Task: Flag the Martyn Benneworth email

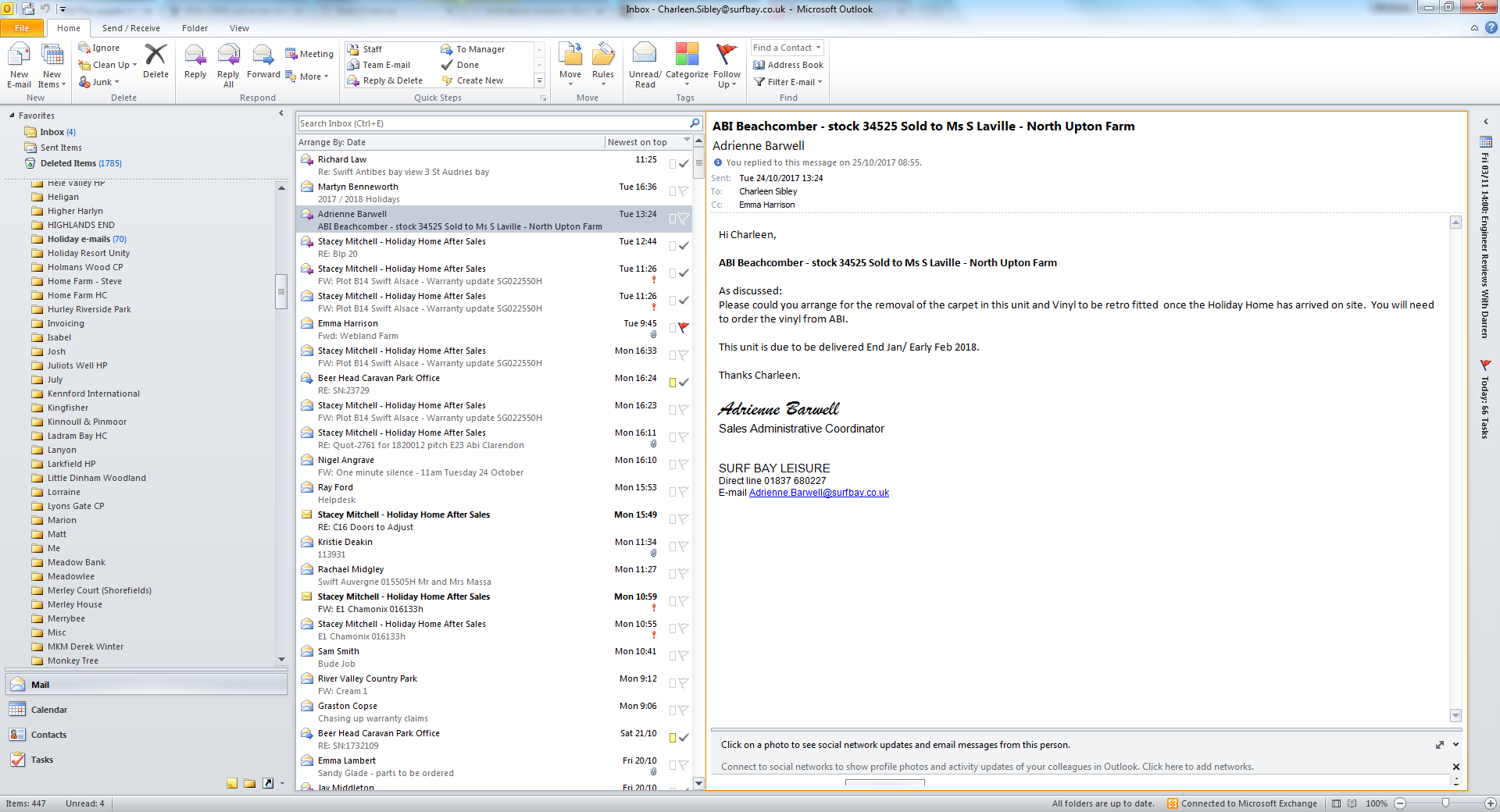Action: click(x=684, y=191)
